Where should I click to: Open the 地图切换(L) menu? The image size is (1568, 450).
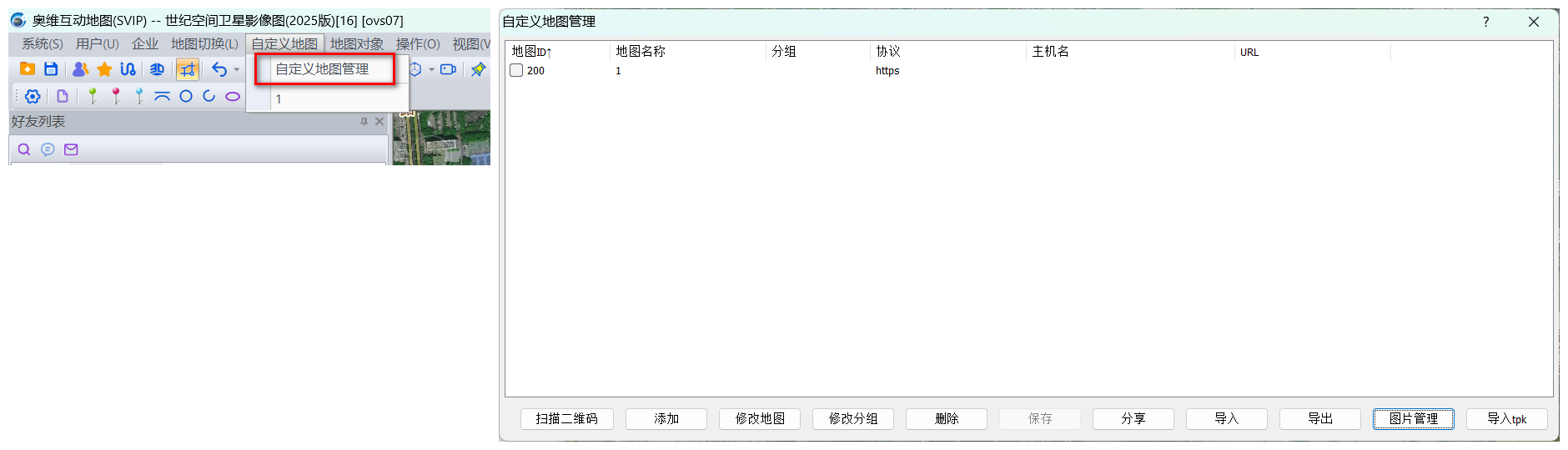click(x=204, y=44)
